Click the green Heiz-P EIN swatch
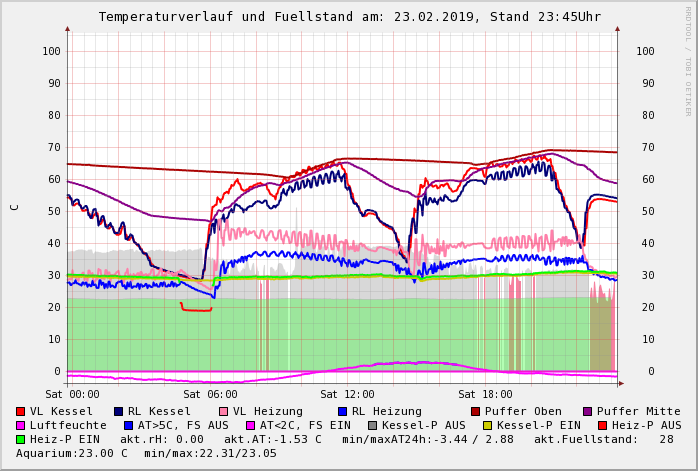 [21, 439]
